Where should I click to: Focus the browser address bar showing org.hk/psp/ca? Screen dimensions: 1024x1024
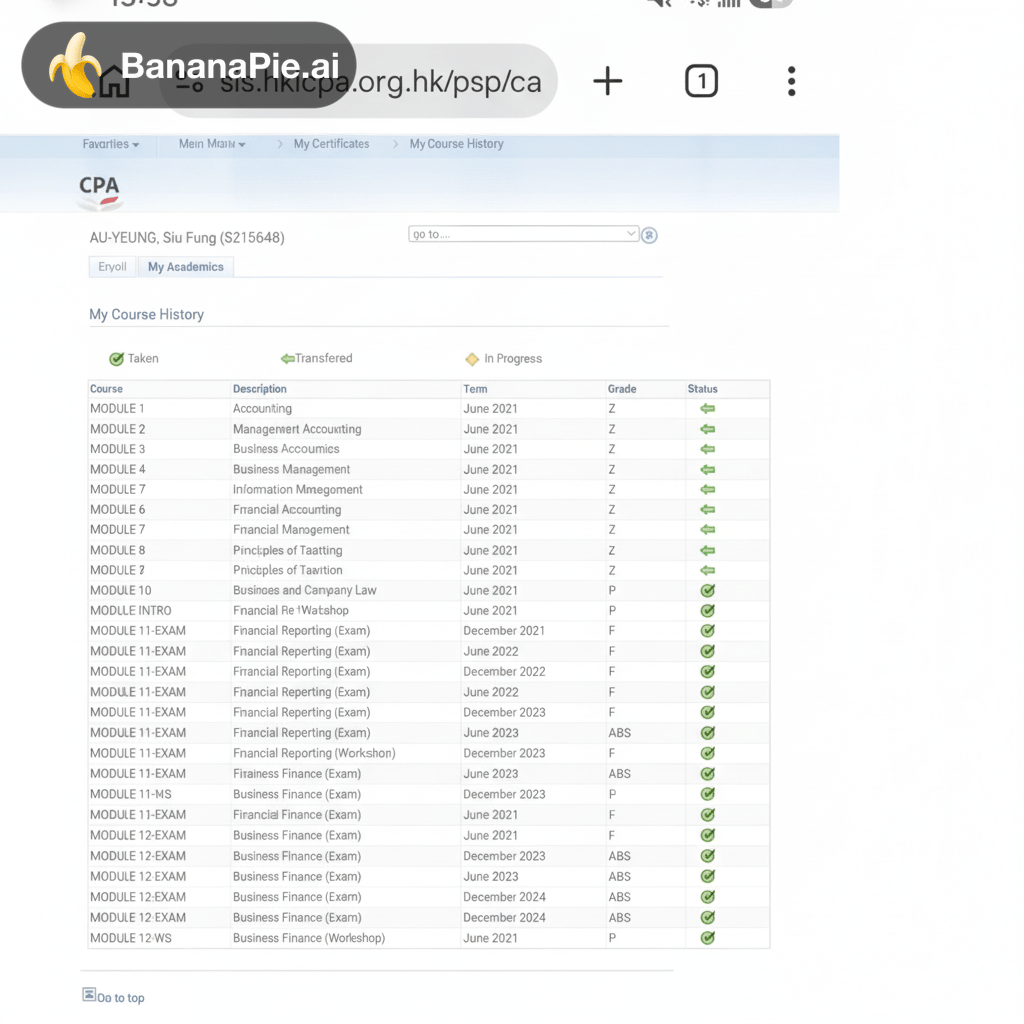[358, 81]
